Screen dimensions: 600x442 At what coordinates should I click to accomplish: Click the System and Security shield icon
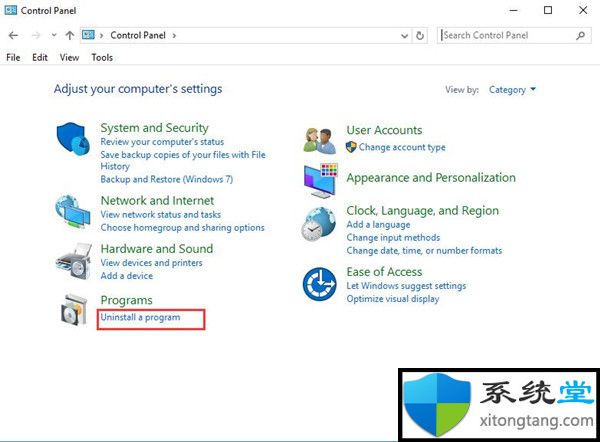[73, 139]
